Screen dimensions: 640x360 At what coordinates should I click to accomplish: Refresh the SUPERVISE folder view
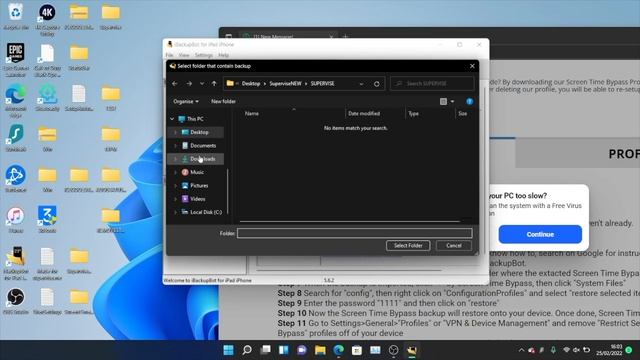click(x=376, y=84)
